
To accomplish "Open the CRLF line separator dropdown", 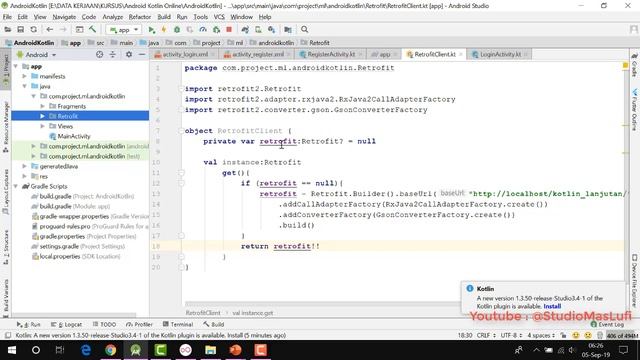I will point(486,335).
